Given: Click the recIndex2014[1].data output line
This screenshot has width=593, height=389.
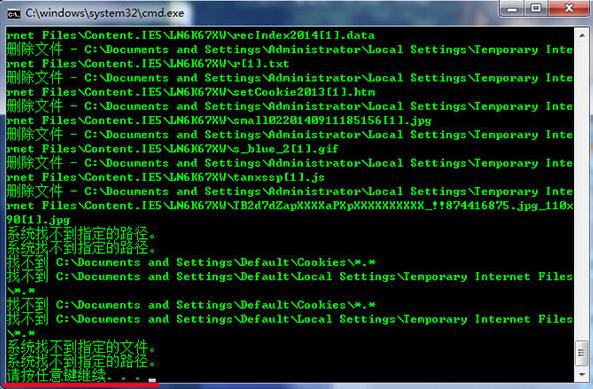Looking at the screenshot, I should click(191, 36).
